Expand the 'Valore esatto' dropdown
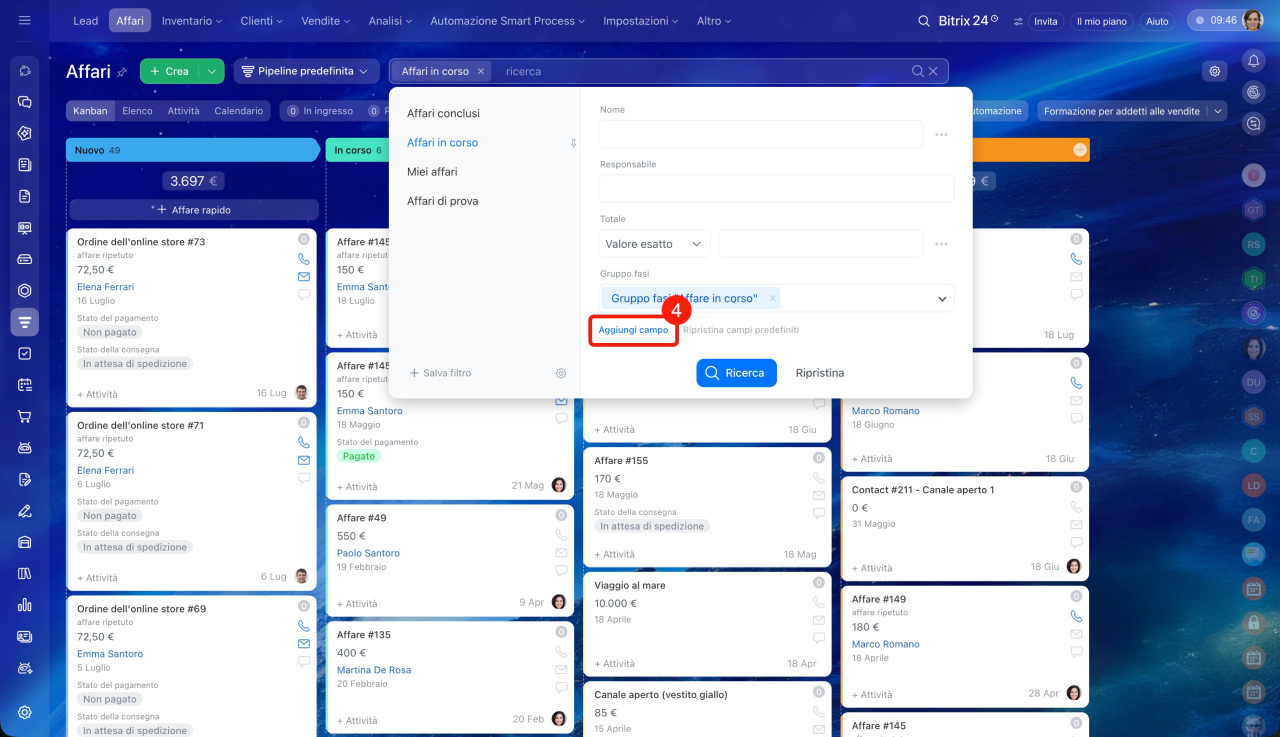The image size is (1280, 737). (x=655, y=244)
